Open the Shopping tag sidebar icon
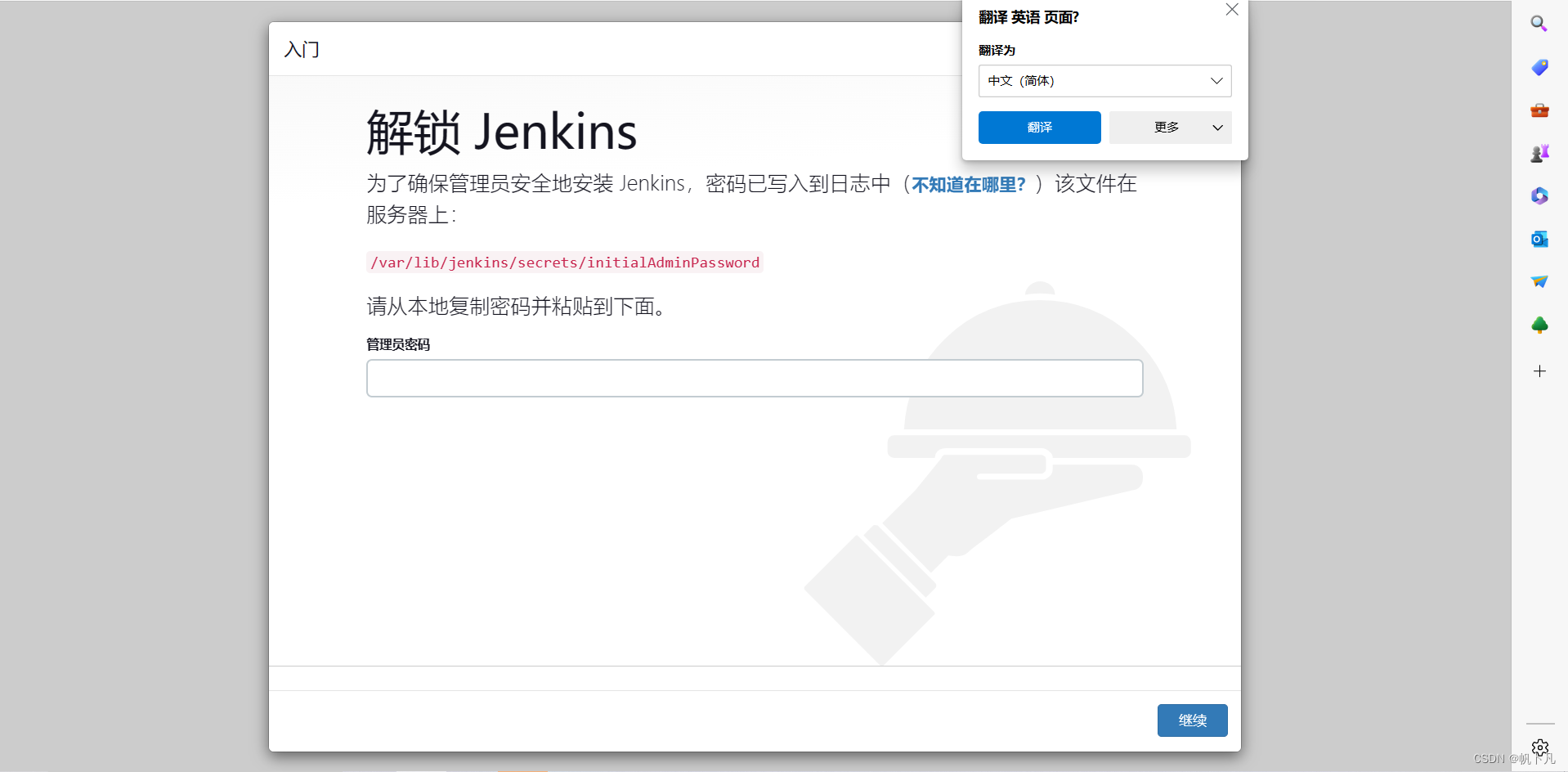 click(1539, 67)
